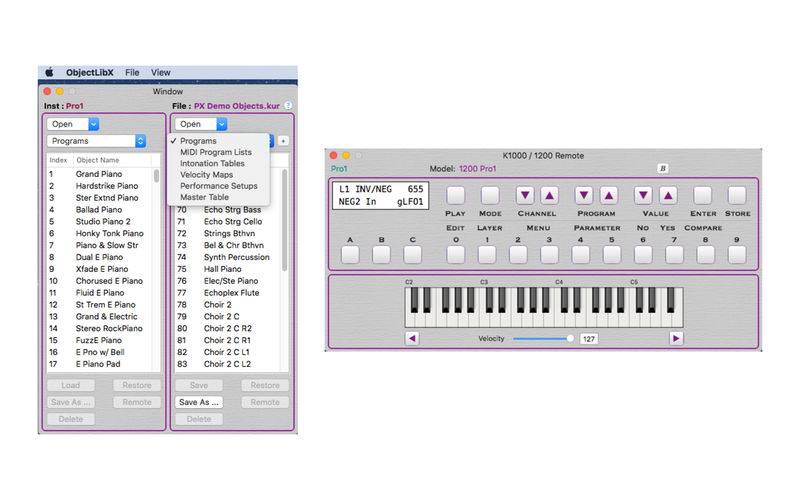This screenshot has width=800, height=500.
Task: Select E Piano Pad row
Action: click(100, 364)
